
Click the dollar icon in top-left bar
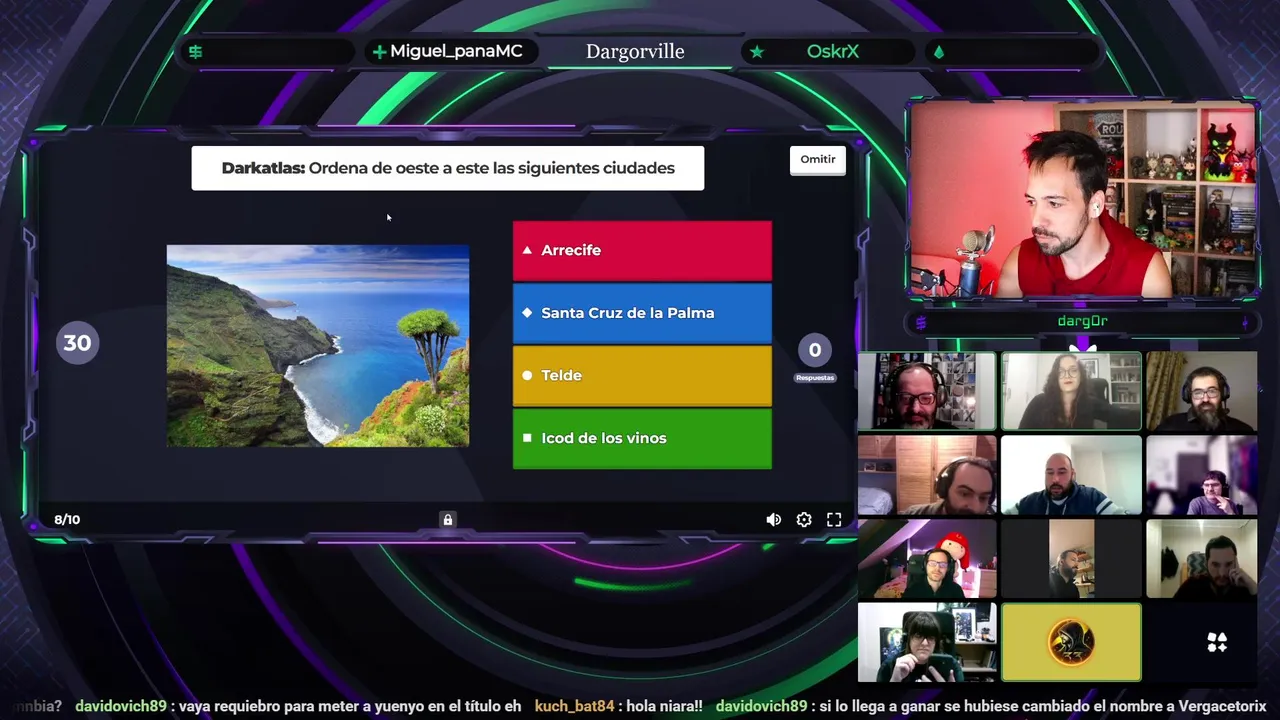(196, 52)
